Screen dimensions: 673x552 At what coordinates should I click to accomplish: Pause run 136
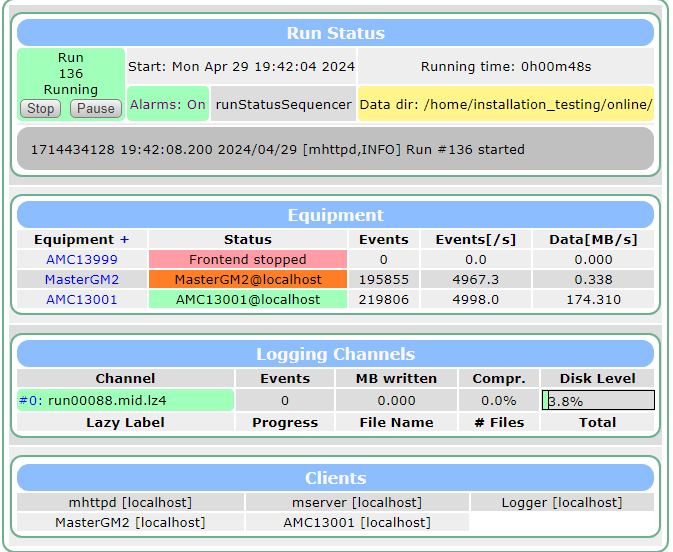click(x=96, y=109)
